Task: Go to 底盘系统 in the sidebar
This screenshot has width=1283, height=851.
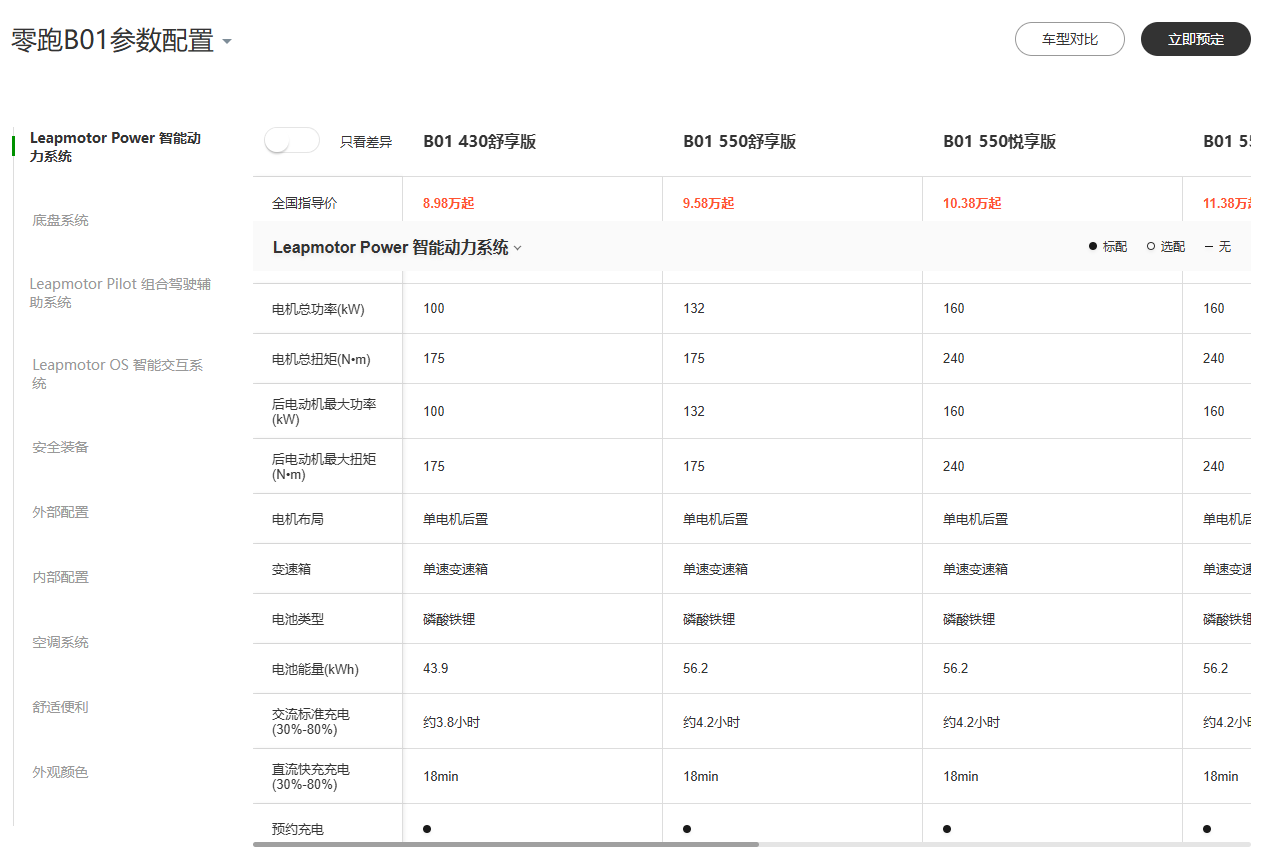Action: [x=60, y=220]
